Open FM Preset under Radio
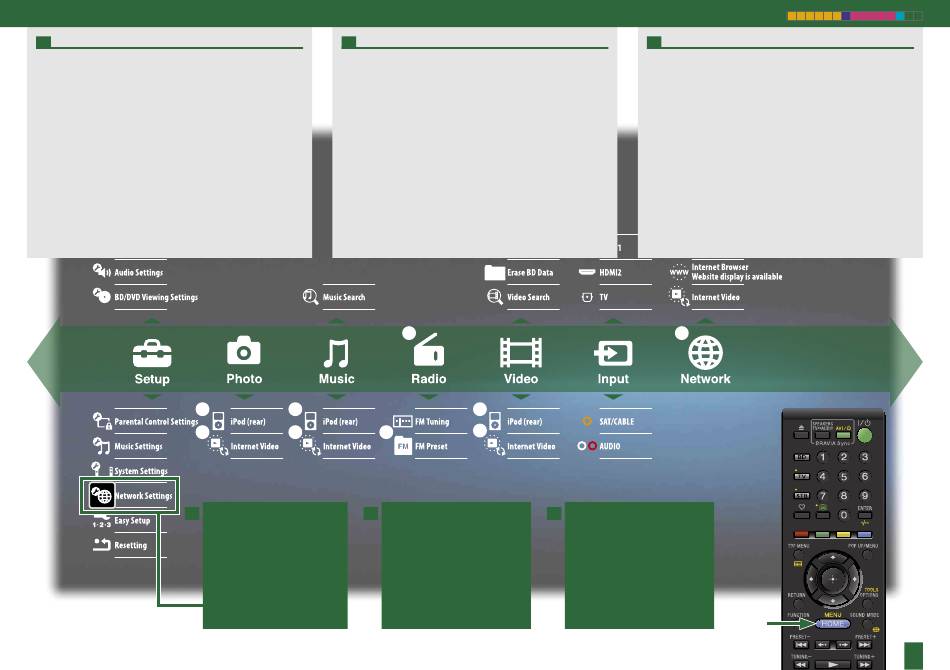This screenshot has height=670, width=950. [x=420, y=446]
